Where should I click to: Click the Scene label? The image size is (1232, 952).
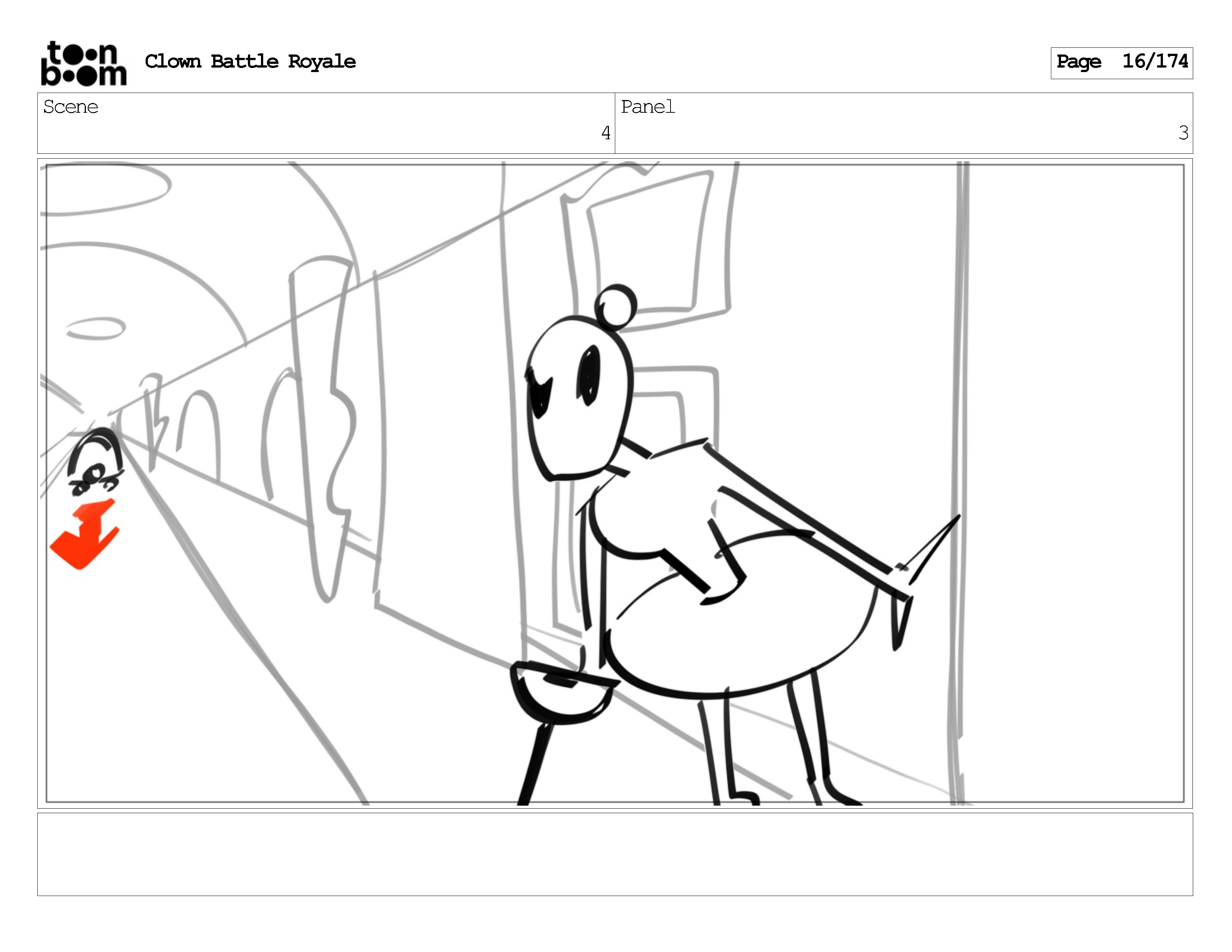[x=71, y=107]
